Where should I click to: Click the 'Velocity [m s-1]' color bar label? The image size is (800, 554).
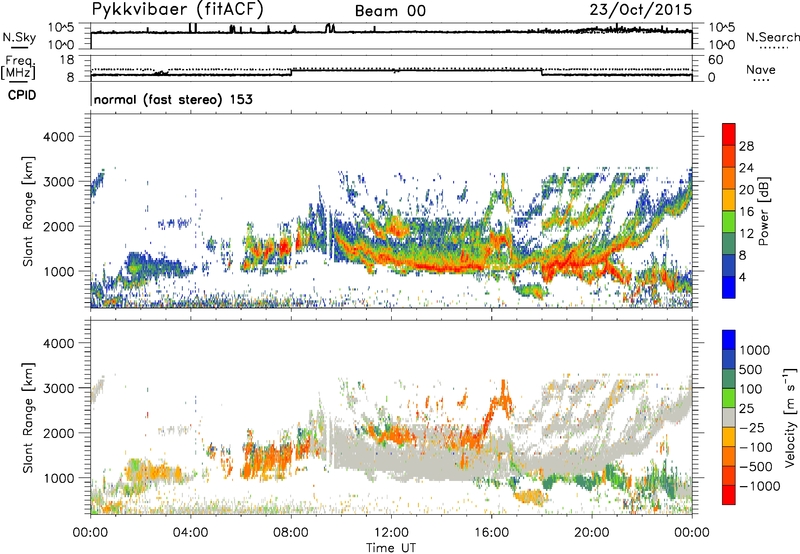[790, 417]
